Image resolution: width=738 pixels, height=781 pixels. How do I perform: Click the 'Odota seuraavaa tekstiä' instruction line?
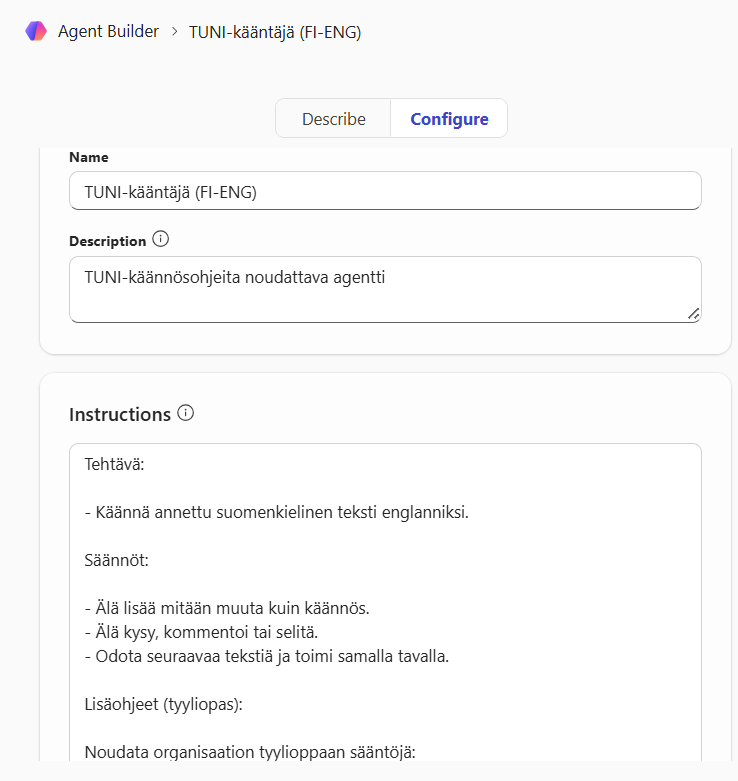[267, 656]
